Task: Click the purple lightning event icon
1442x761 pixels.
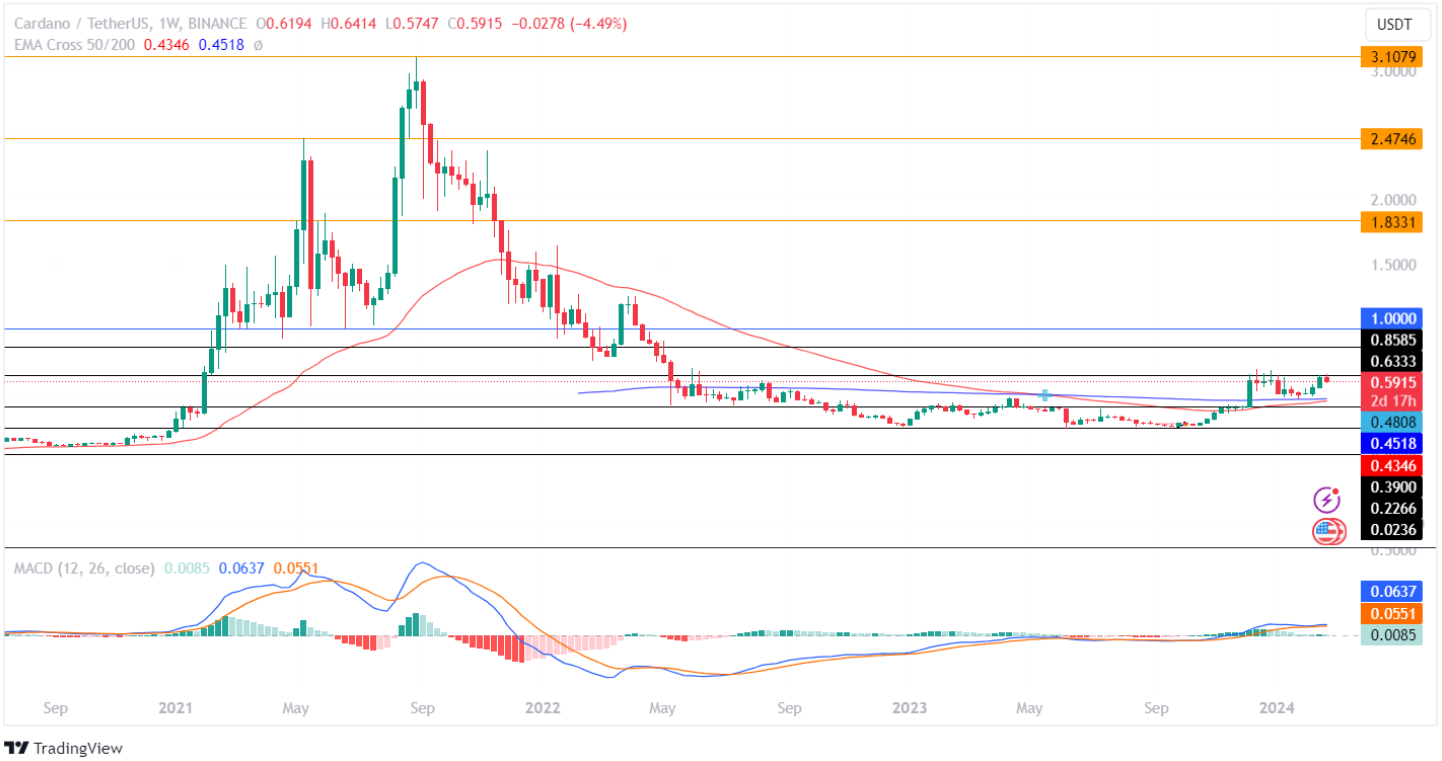Action: click(1328, 498)
